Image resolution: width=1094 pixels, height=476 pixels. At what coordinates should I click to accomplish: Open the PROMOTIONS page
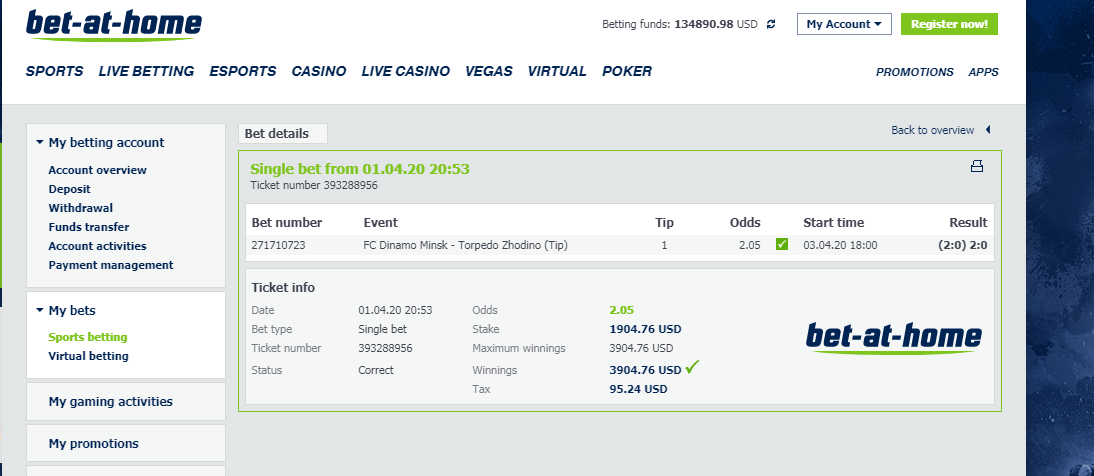pyautogui.click(x=915, y=72)
